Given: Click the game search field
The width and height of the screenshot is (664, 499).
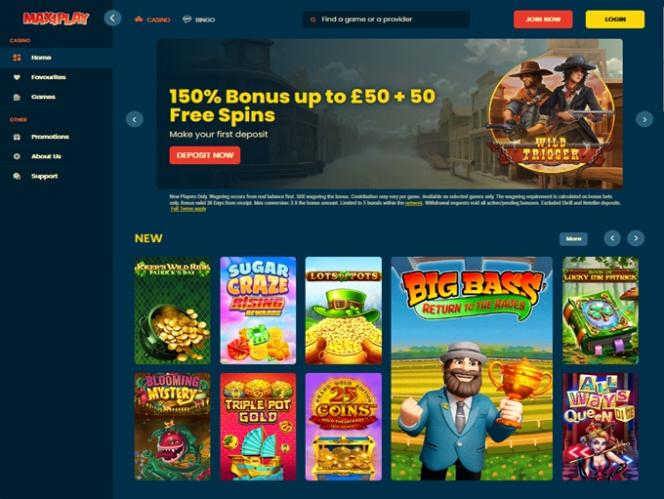Looking at the screenshot, I should 386,19.
